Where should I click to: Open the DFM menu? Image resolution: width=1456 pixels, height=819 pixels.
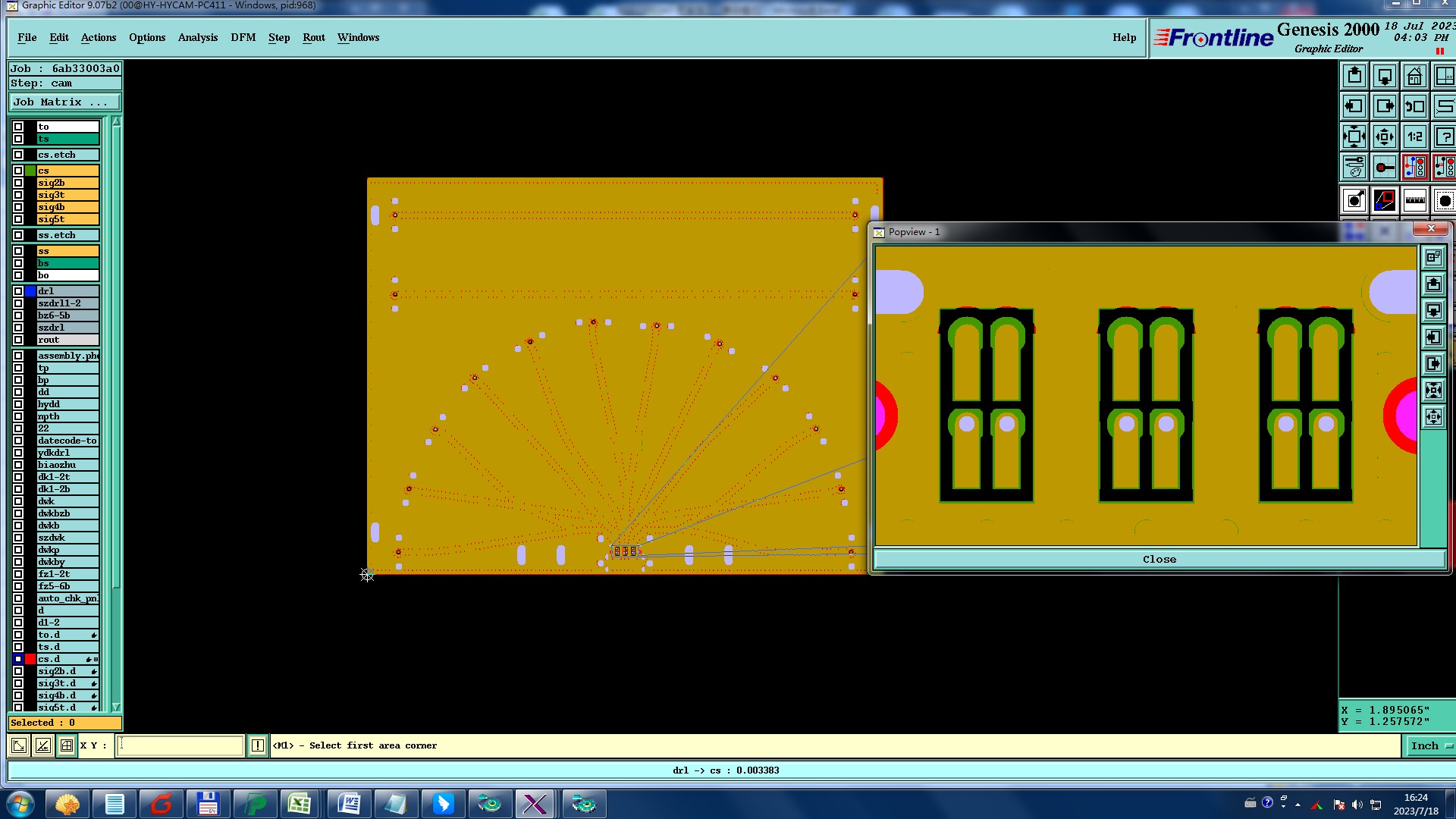click(243, 37)
